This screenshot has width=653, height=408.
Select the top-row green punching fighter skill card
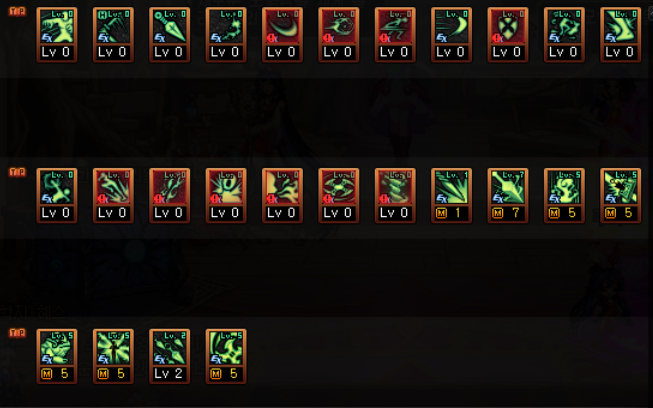tap(57, 35)
